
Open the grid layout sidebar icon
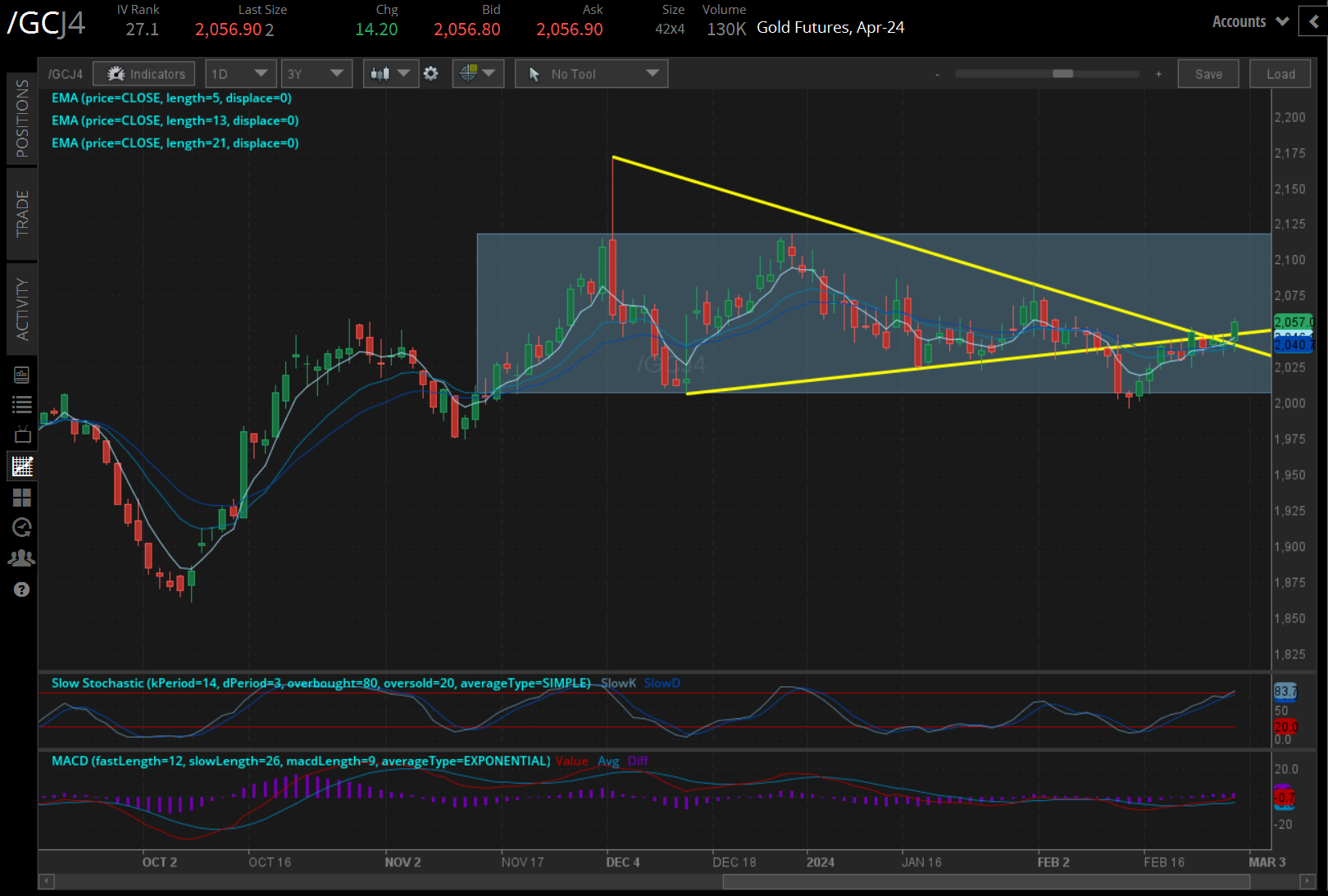click(22, 498)
